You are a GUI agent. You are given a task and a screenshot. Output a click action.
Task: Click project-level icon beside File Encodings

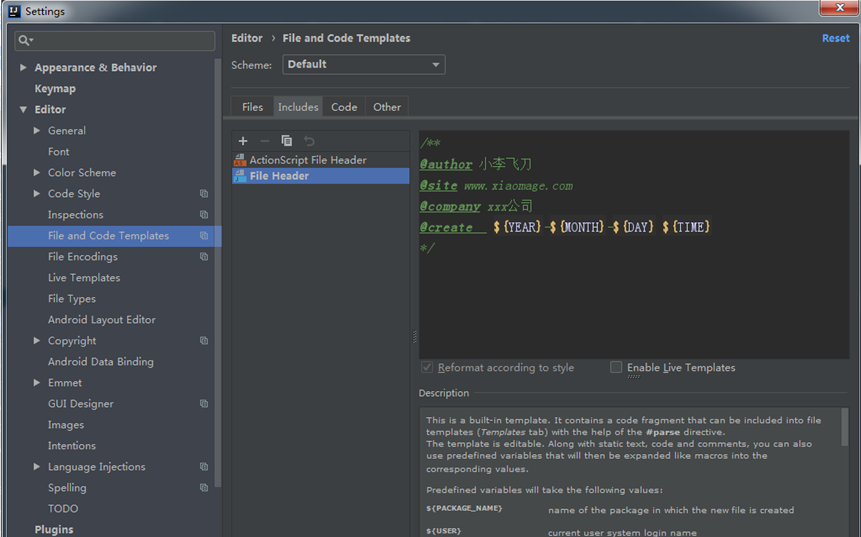click(204, 256)
